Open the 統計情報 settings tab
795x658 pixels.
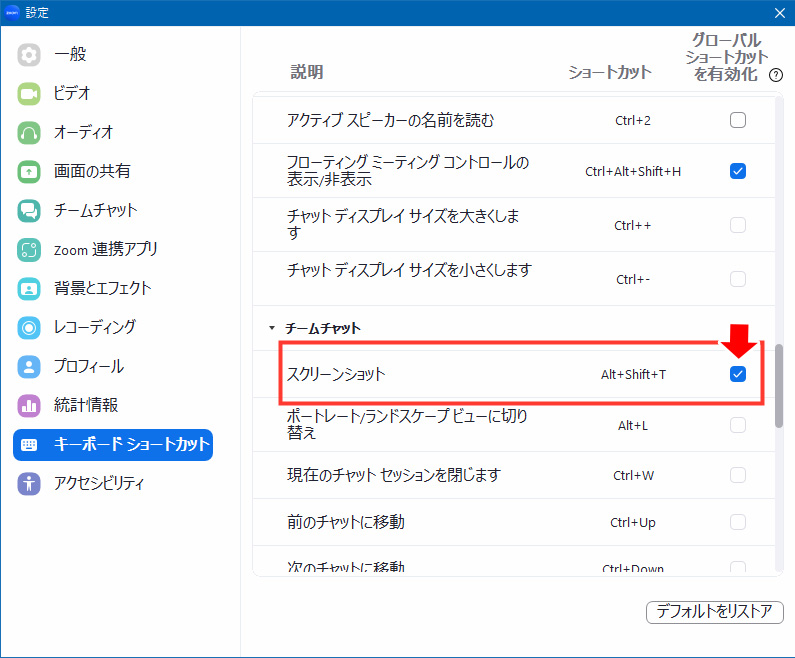[x=85, y=405]
